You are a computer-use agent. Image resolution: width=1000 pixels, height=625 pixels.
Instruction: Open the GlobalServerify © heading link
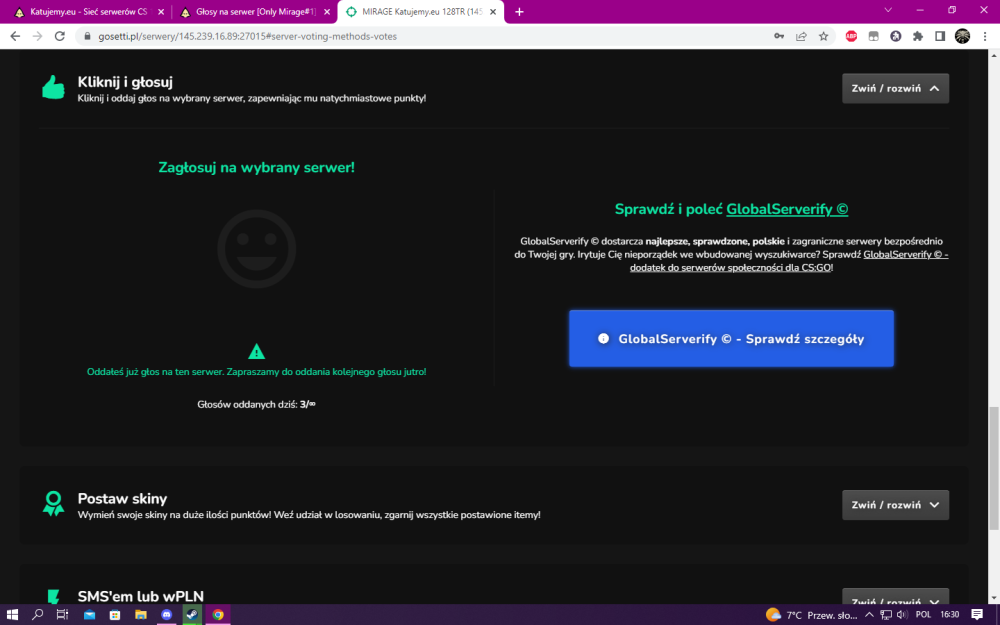pyautogui.click(x=787, y=209)
